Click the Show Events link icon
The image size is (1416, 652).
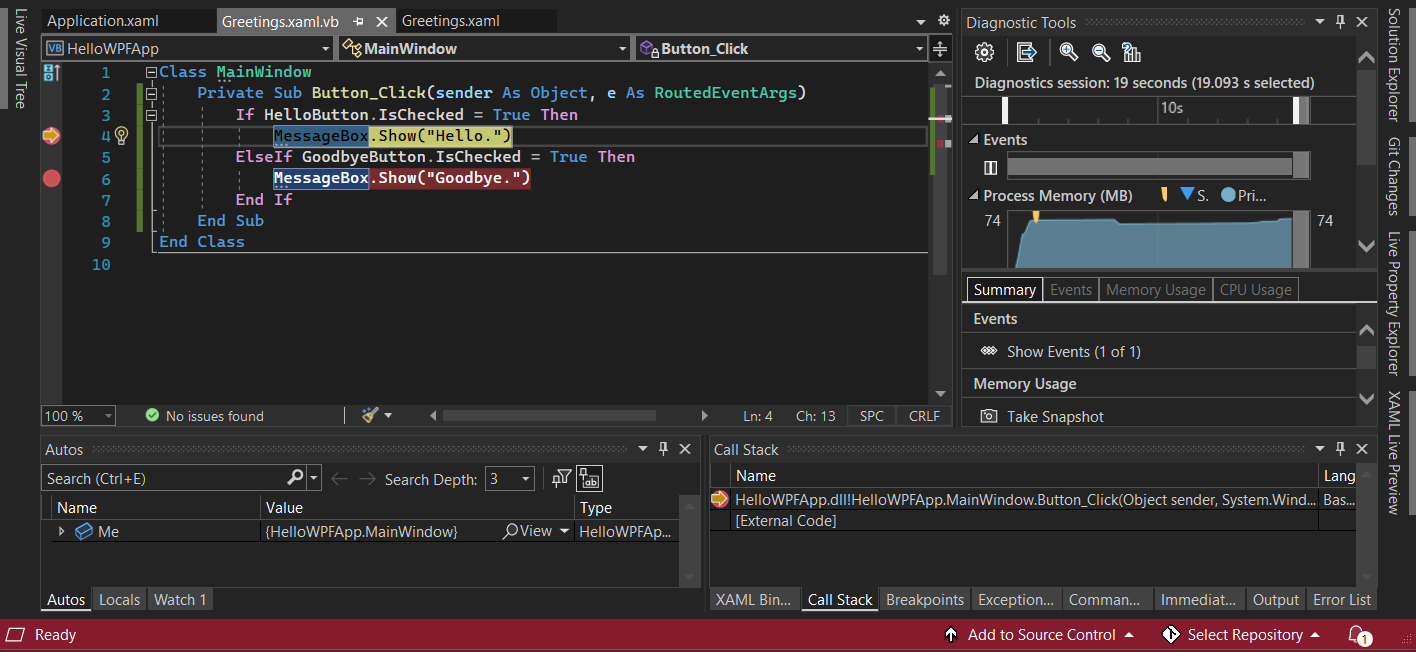click(x=988, y=351)
